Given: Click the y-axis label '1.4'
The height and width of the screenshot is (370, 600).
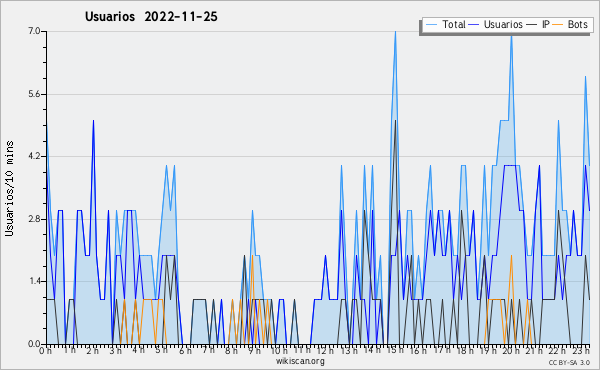Looking at the screenshot, I should tap(34, 282).
